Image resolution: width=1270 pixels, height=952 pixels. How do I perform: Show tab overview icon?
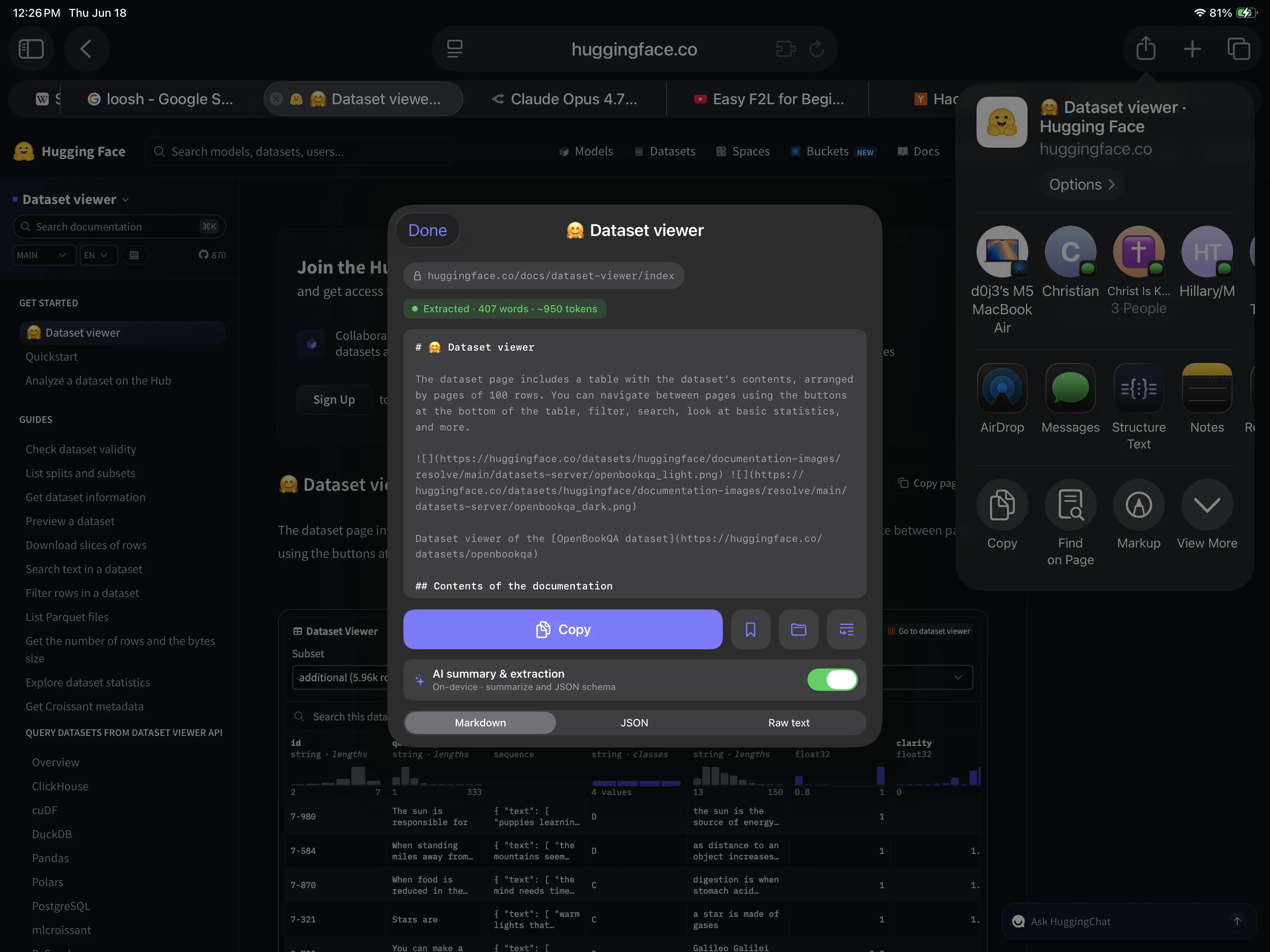[1239, 49]
